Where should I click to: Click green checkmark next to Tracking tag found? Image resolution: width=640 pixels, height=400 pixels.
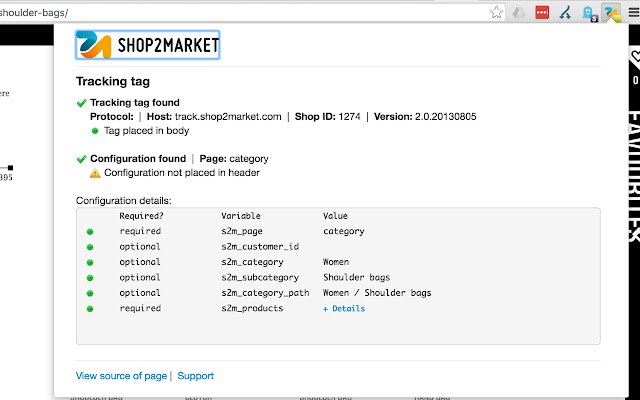coord(82,103)
